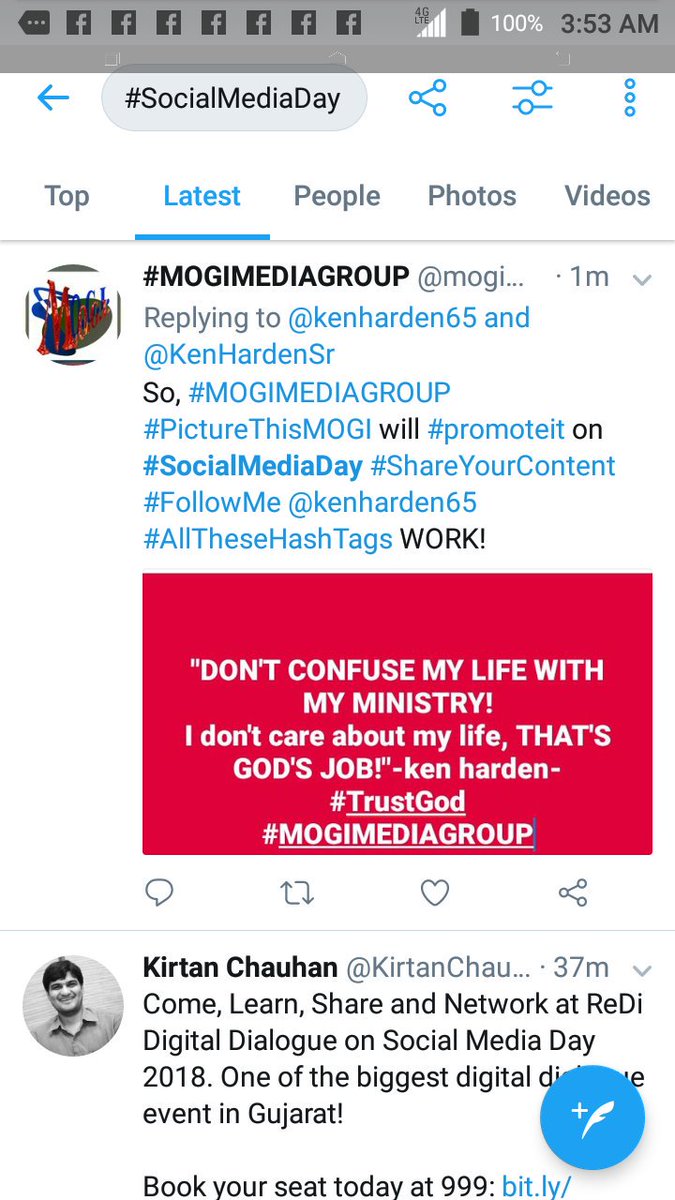Open the #PictureThisMOGI hashtag link
Screen dimensions: 675x1200
click(x=258, y=430)
